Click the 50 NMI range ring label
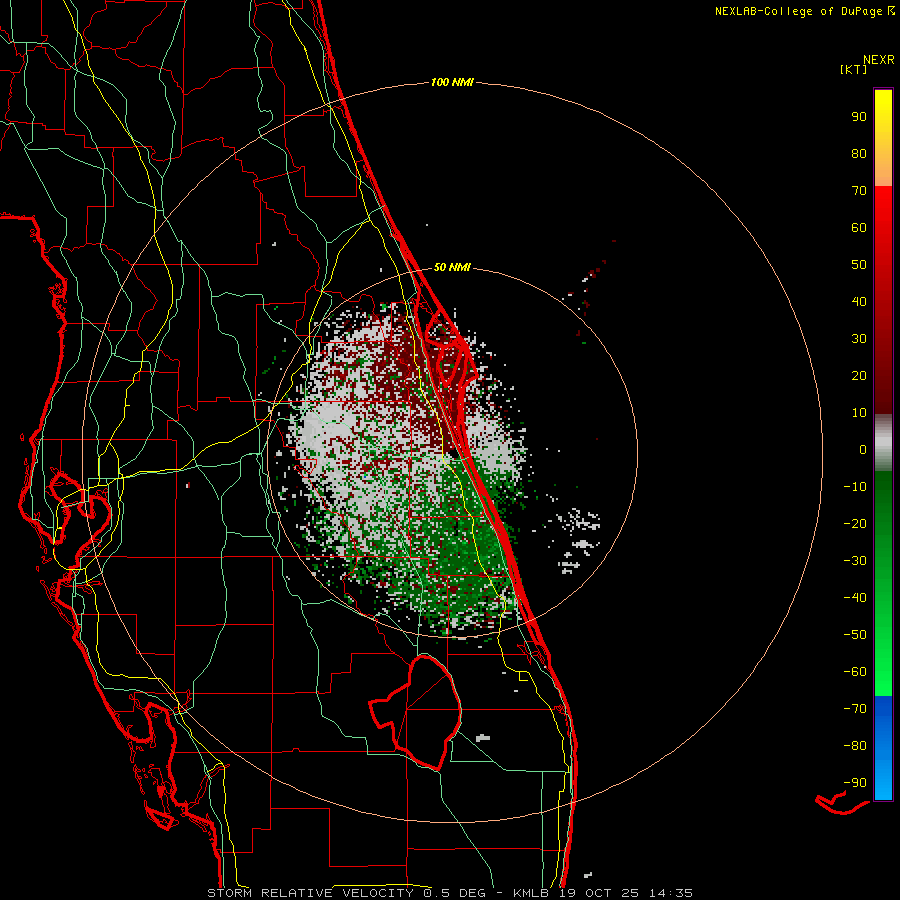Image resolution: width=900 pixels, height=900 pixels. [452, 267]
